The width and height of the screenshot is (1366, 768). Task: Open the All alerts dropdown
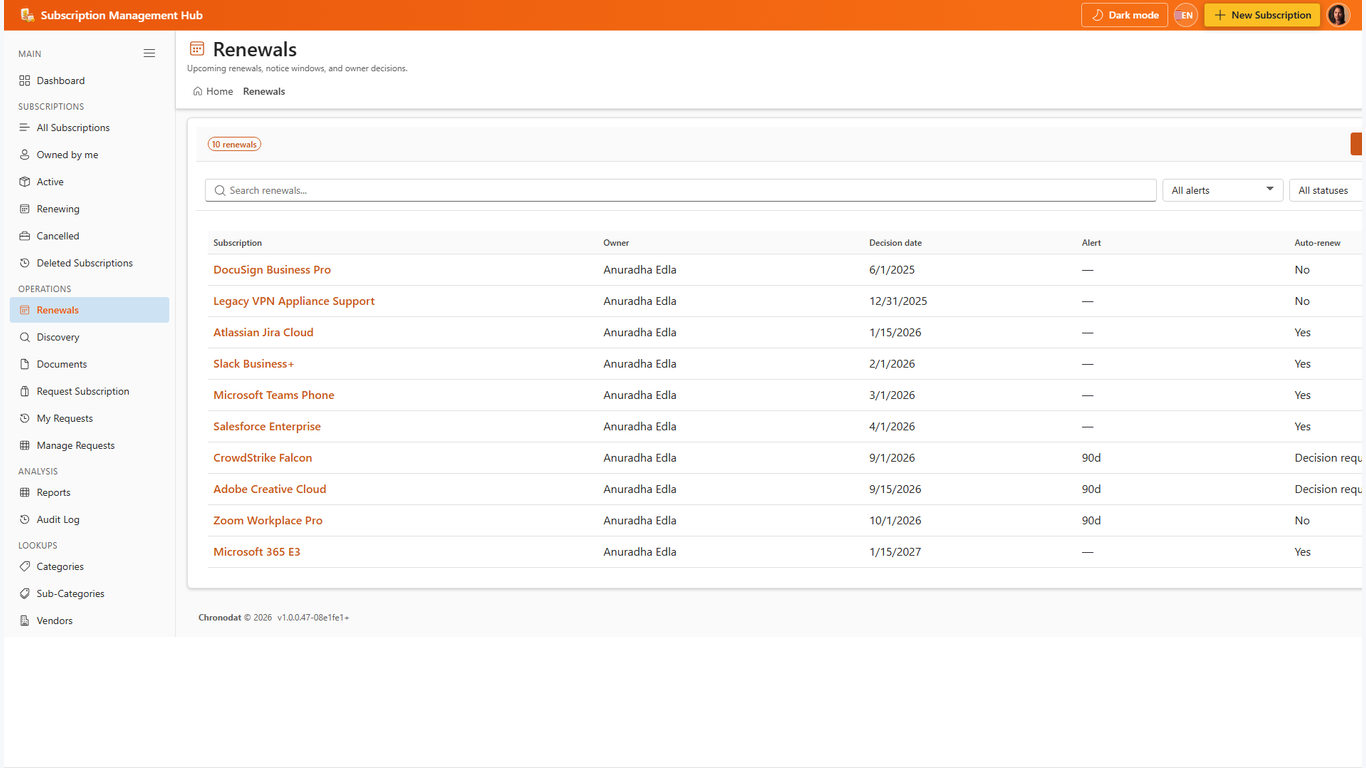[x=1222, y=190]
